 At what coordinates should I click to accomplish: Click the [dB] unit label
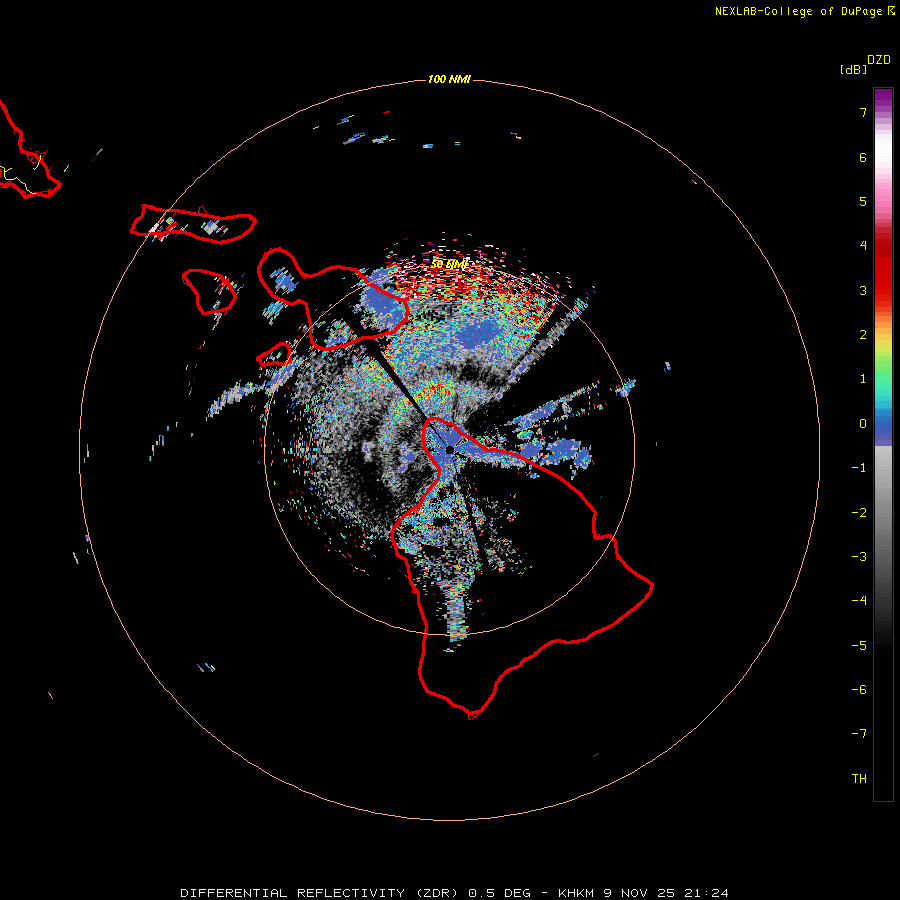click(853, 69)
